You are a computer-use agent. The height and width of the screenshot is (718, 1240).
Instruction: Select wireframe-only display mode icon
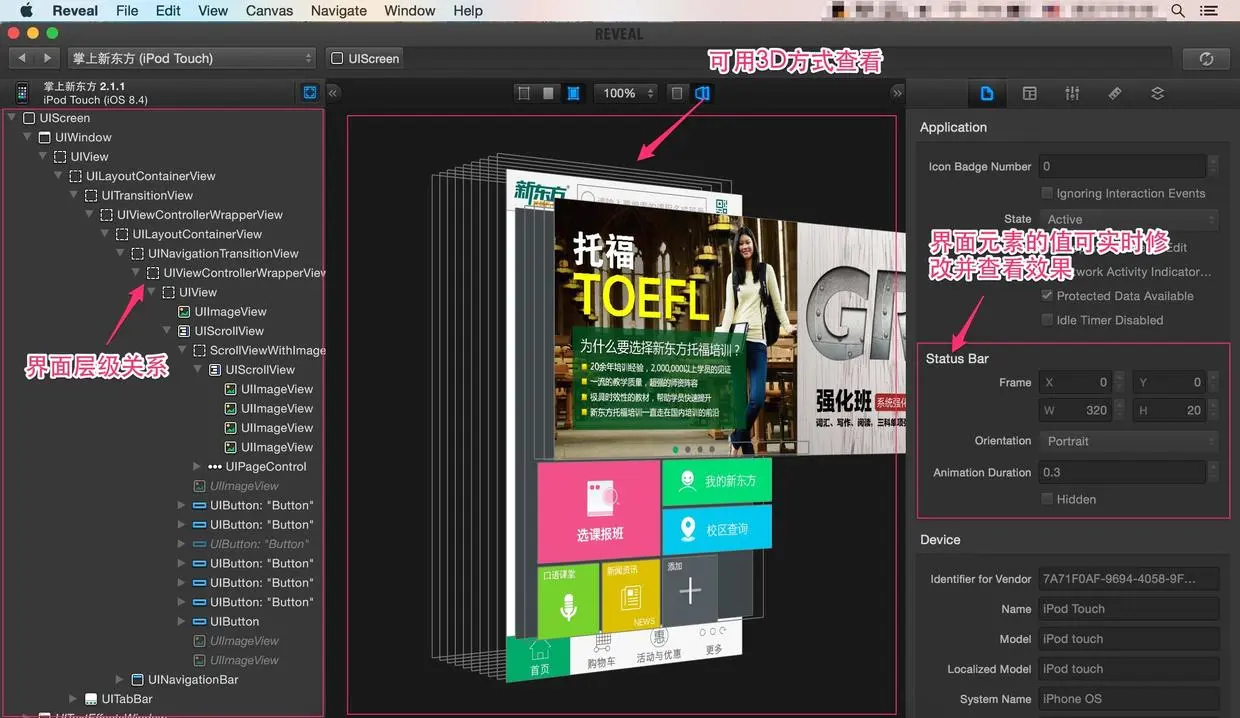click(x=524, y=93)
